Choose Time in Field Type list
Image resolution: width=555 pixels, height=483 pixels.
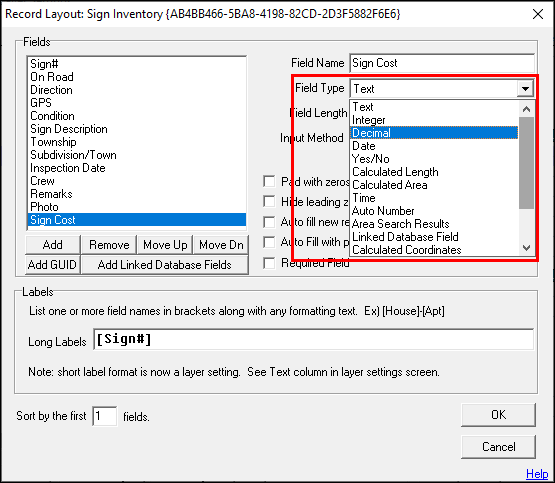pyautogui.click(x=434, y=198)
